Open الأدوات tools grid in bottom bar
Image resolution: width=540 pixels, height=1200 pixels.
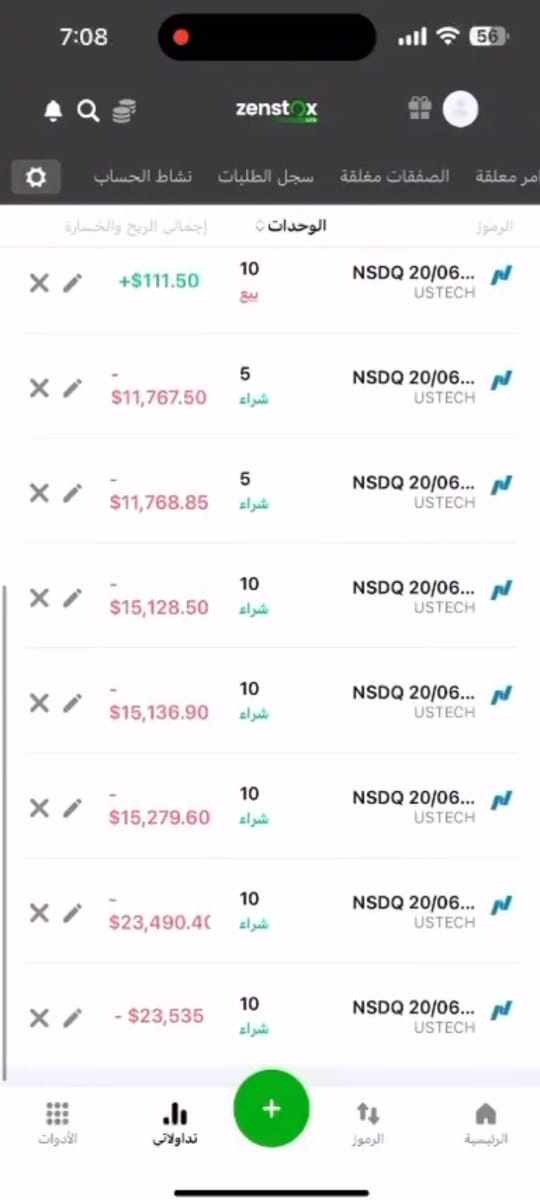click(57, 1122)
